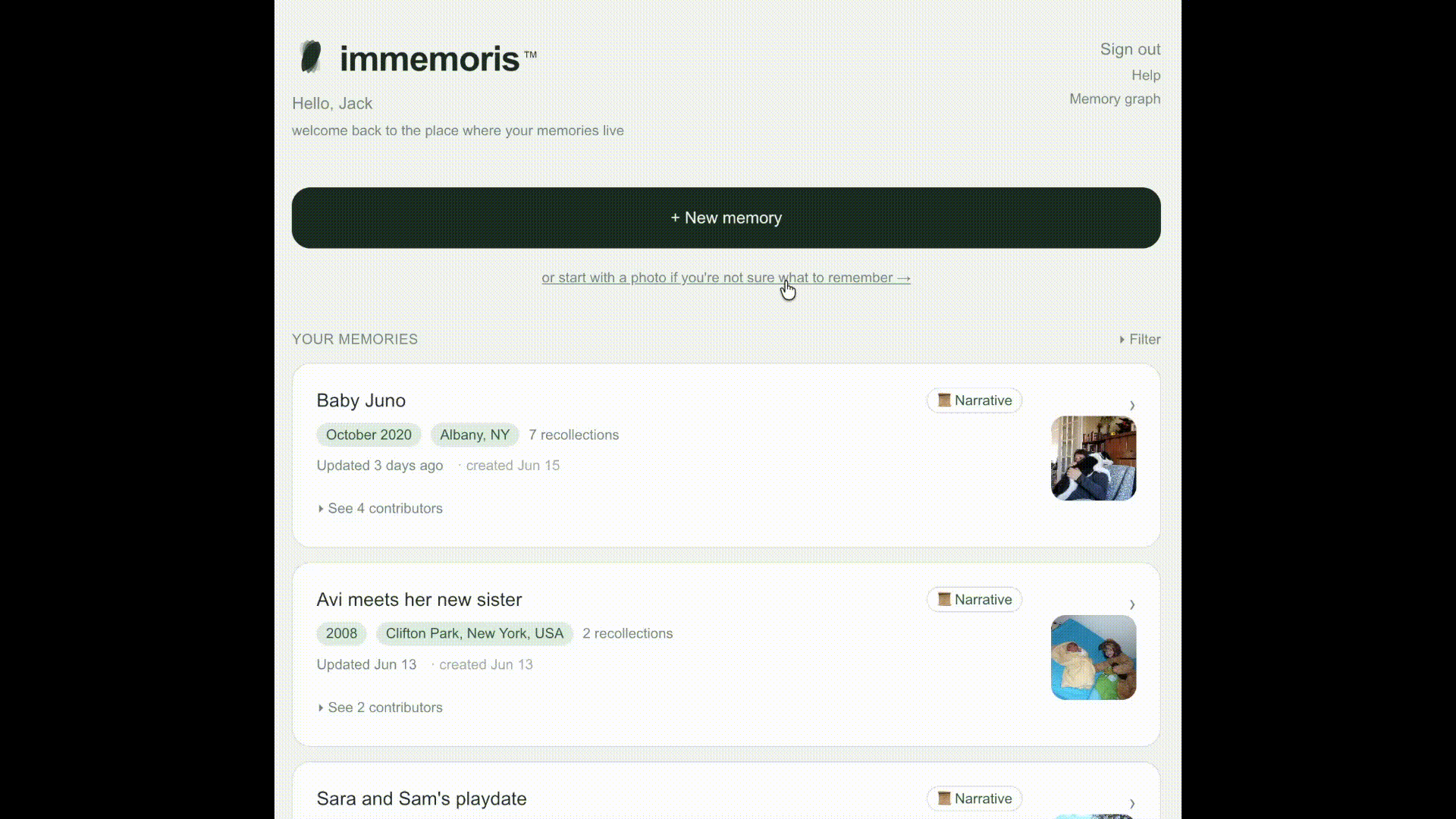Click the Clifton Park, New York, USA tag

pos(475,633)
